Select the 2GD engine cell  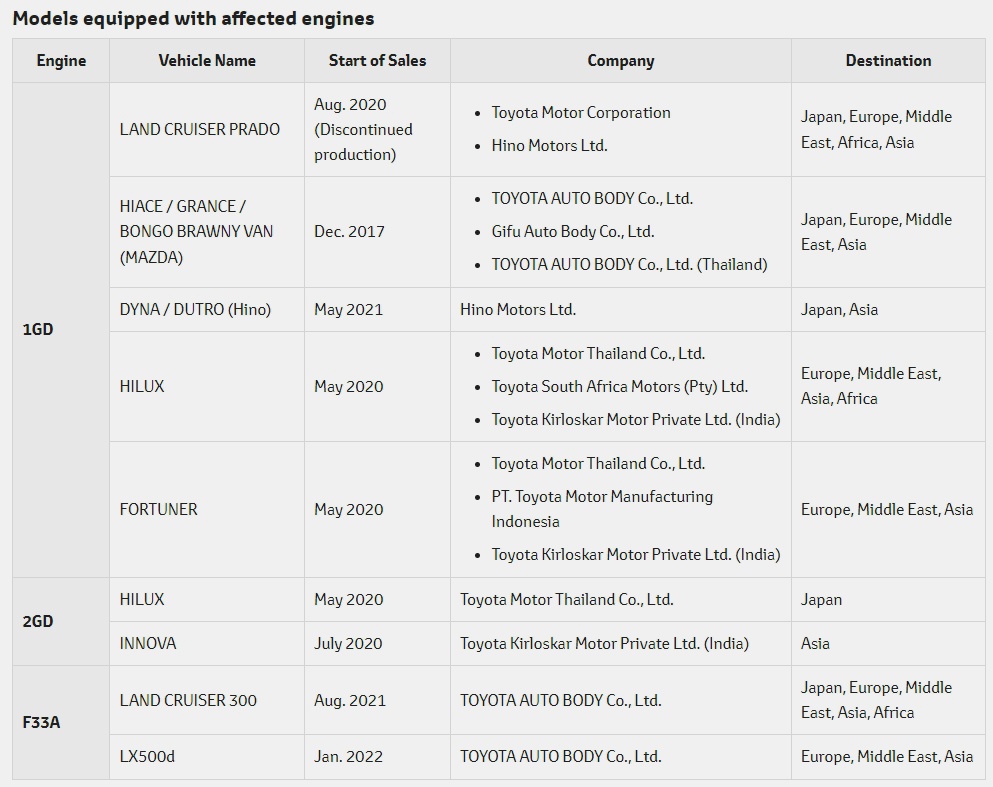[x=38, y=621]
